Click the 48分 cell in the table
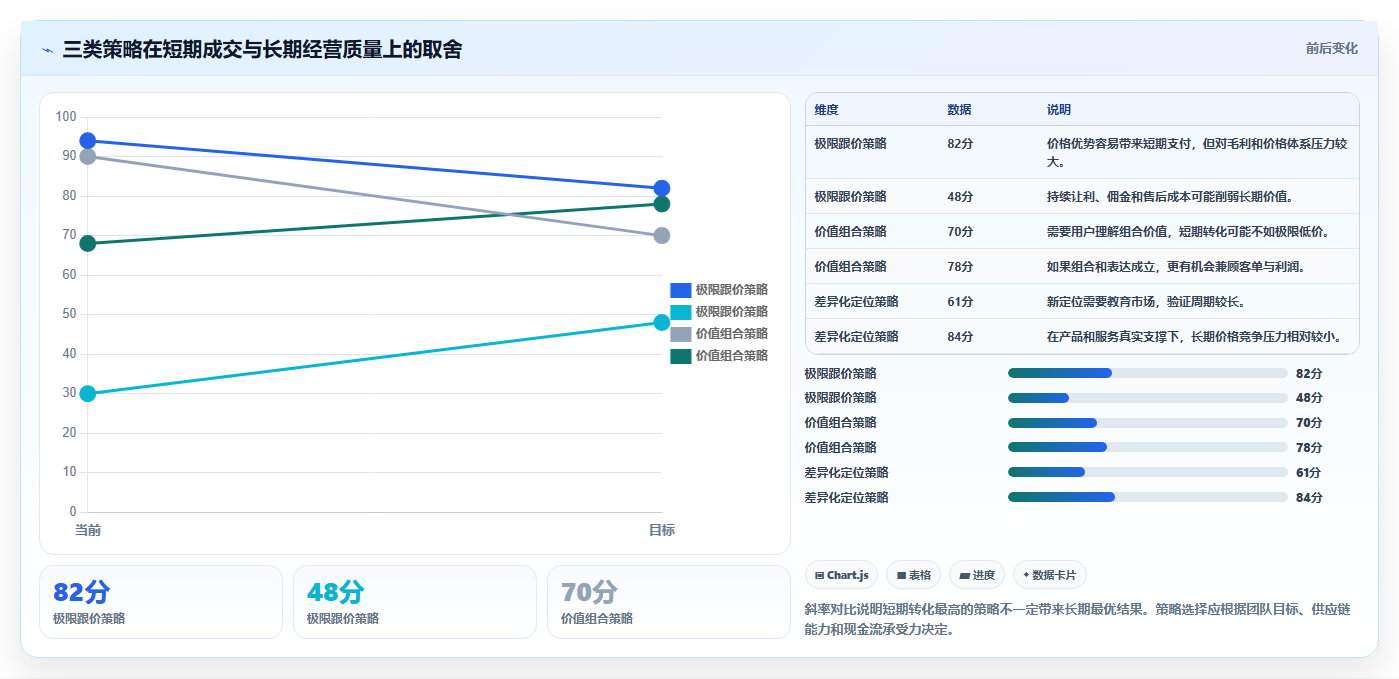This screenshot has height=679, width=1399. [x=959, y=197]
